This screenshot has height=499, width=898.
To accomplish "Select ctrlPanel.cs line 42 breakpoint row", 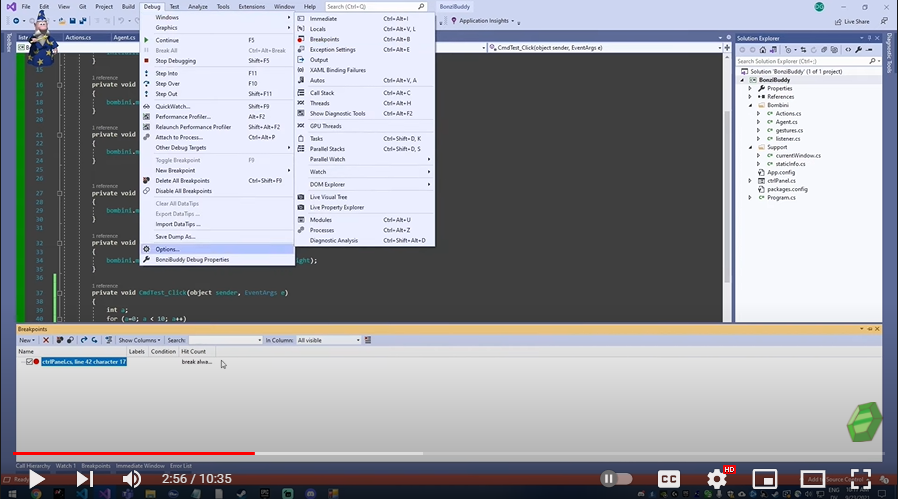I will 84,362.
